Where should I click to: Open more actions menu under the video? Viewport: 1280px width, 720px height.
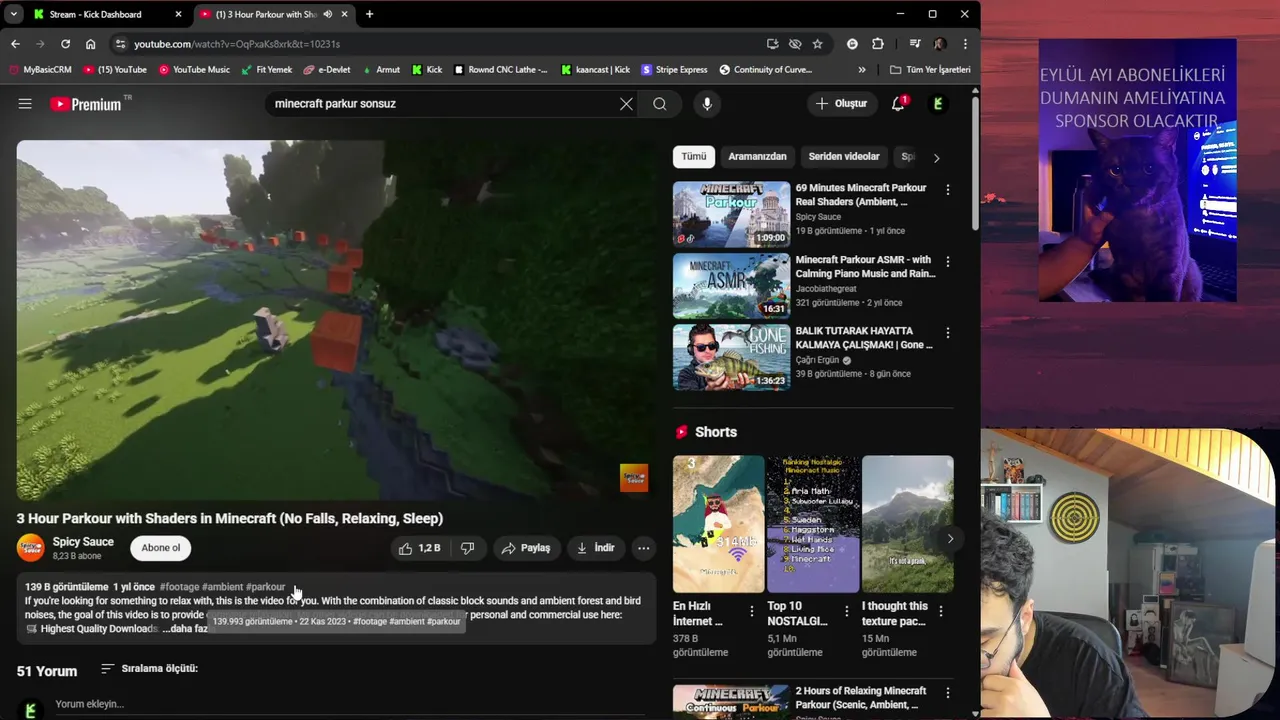[x=644, y=548]
